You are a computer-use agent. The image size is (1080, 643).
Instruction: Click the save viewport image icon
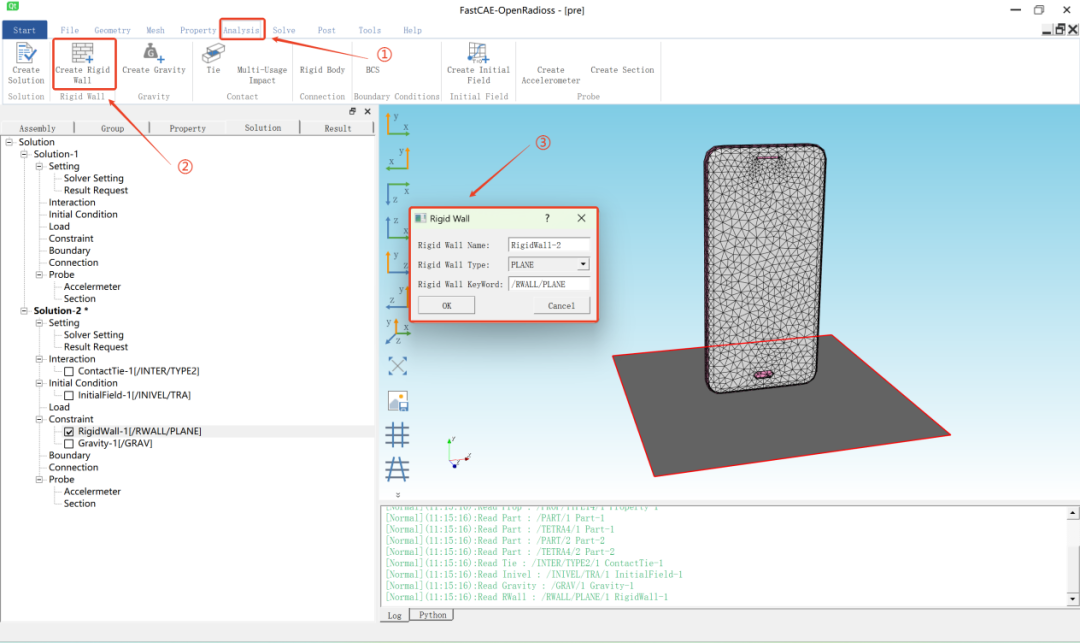point(397,401)
